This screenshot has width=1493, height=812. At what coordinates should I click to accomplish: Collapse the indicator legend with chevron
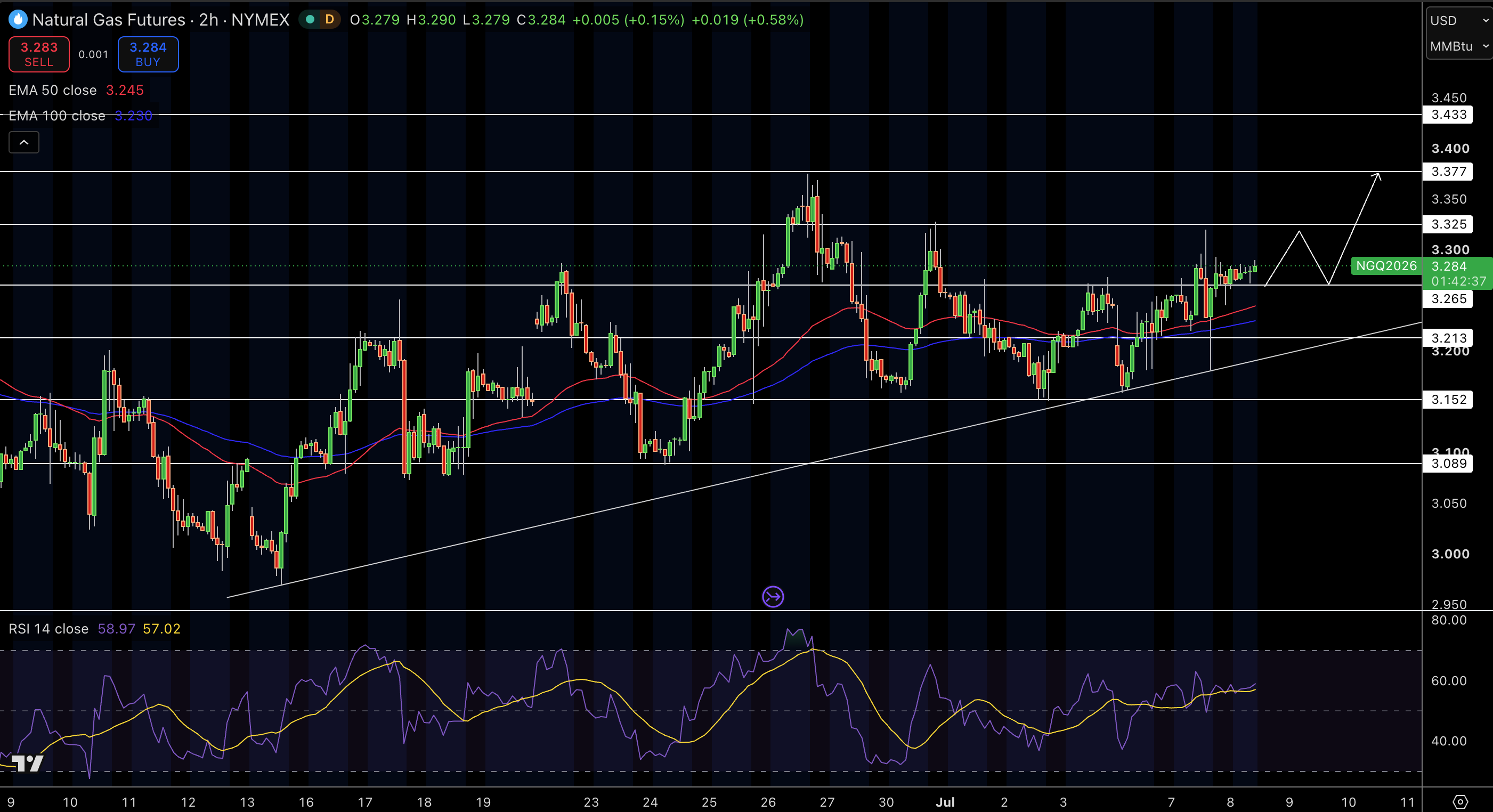point(24,142)
